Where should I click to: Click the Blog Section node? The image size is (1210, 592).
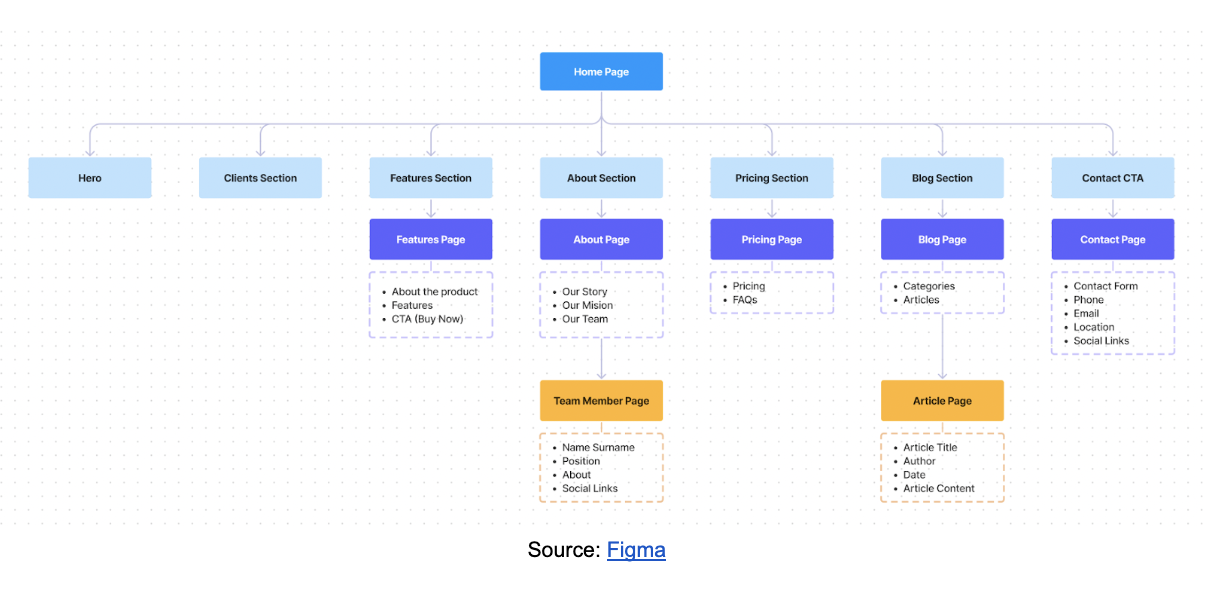942,178
